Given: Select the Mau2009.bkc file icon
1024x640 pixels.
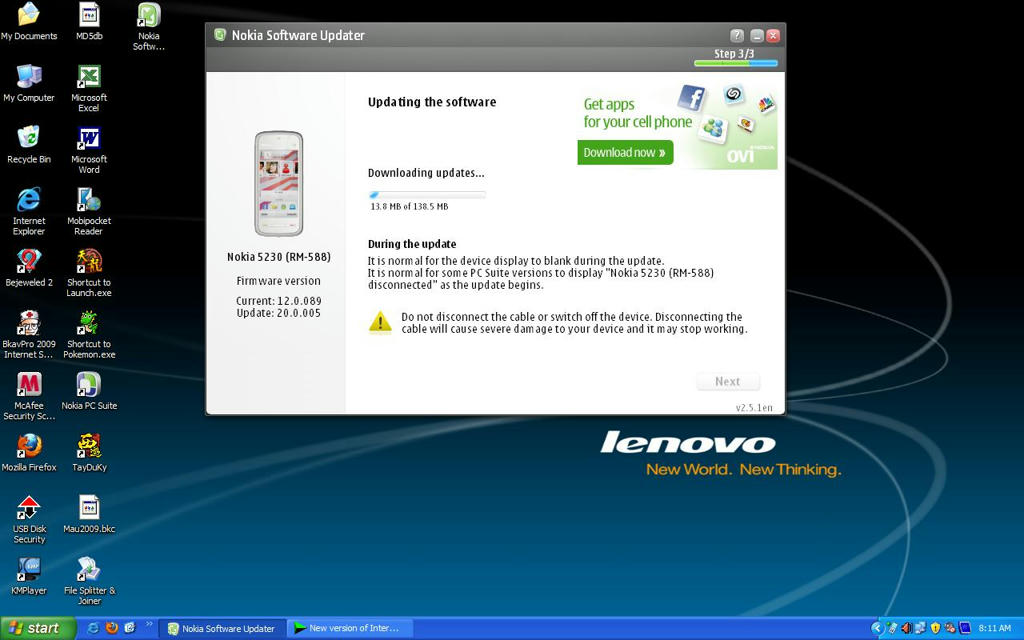Looking at the screenshot, I should 89,514.
